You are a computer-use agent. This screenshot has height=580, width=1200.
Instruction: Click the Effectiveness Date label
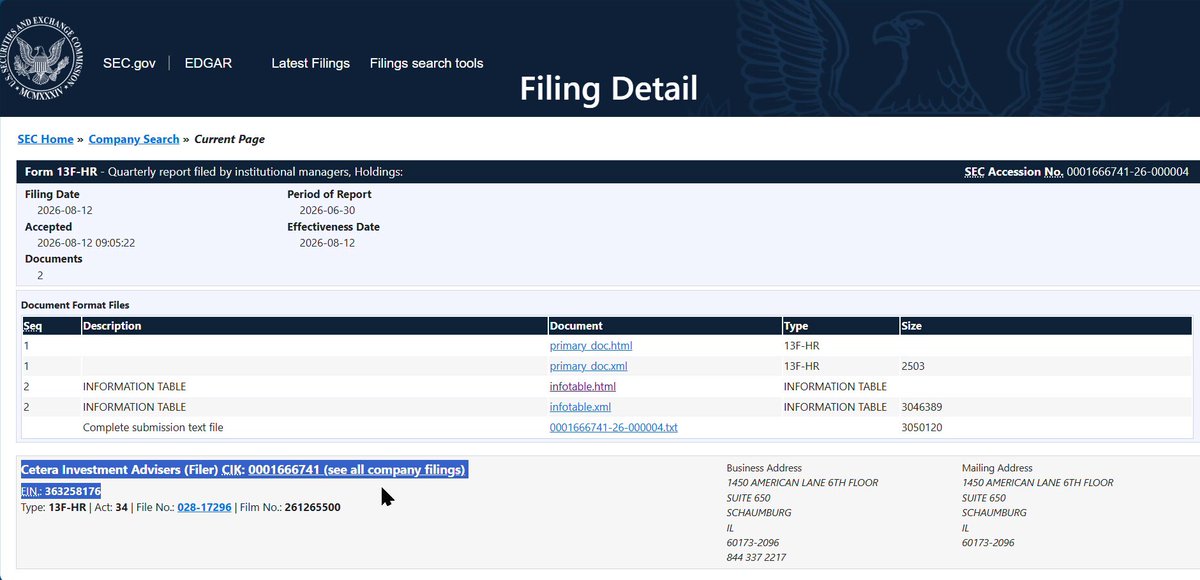pos(333,227)
